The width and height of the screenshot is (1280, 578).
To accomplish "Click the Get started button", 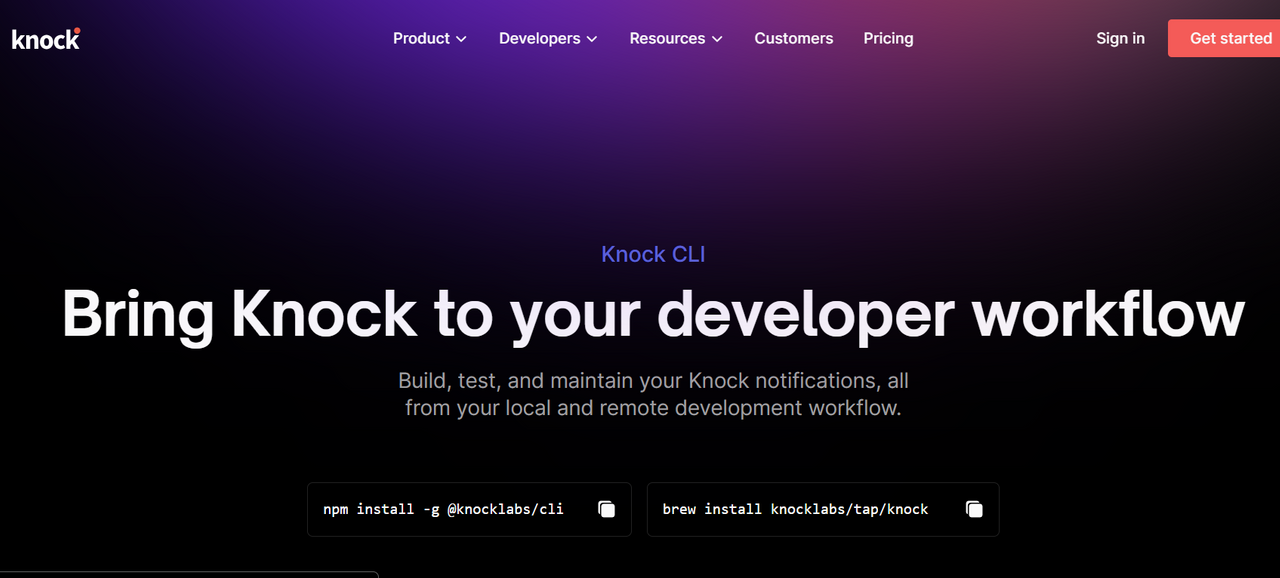I will pyautogui.click(x=1224, y=38).
